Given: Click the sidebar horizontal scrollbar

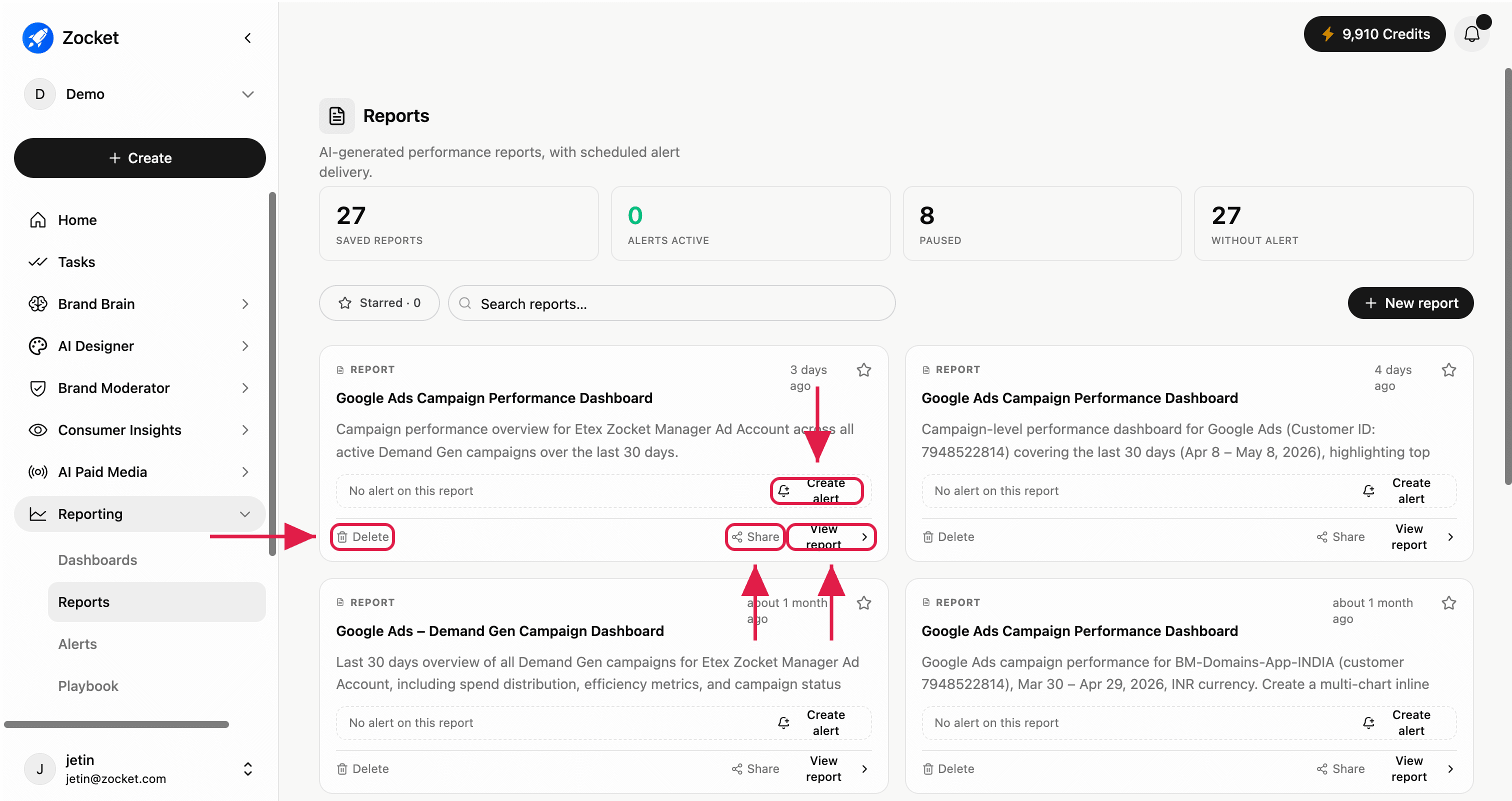Looking at the screenshot, I should 116,724.
